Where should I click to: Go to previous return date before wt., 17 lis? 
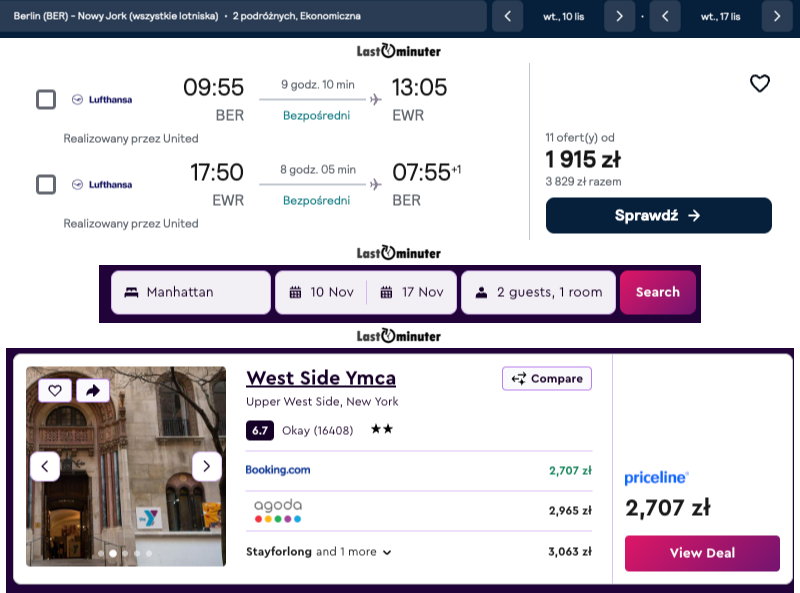click(x=665, y=16)
